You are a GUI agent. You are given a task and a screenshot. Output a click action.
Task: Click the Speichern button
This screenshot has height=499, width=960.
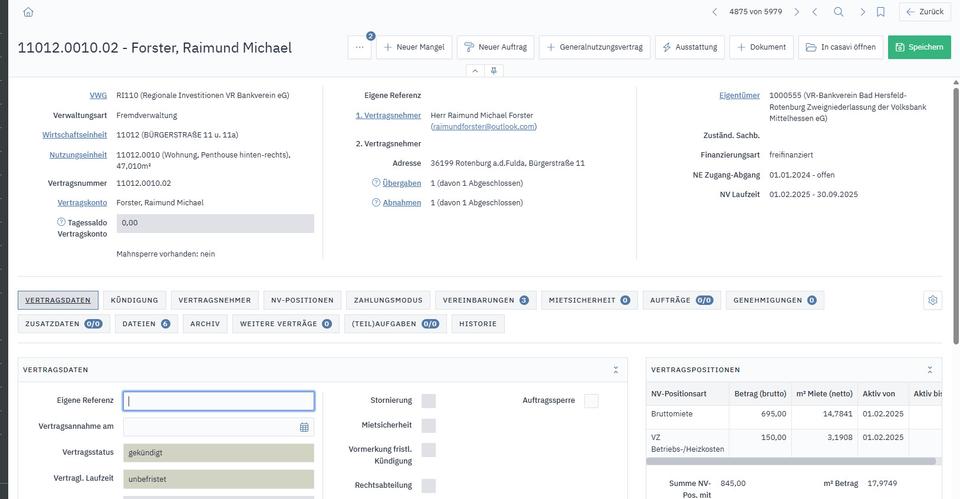919,47
